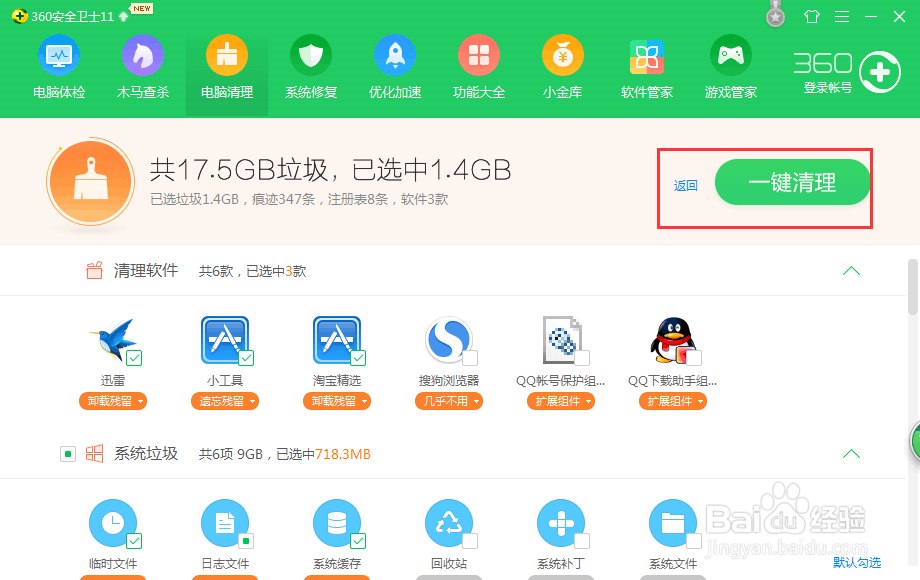This screenshot has height=580, width=920.
Task: Click the 小工具 app icon
Action: point(225,340)
